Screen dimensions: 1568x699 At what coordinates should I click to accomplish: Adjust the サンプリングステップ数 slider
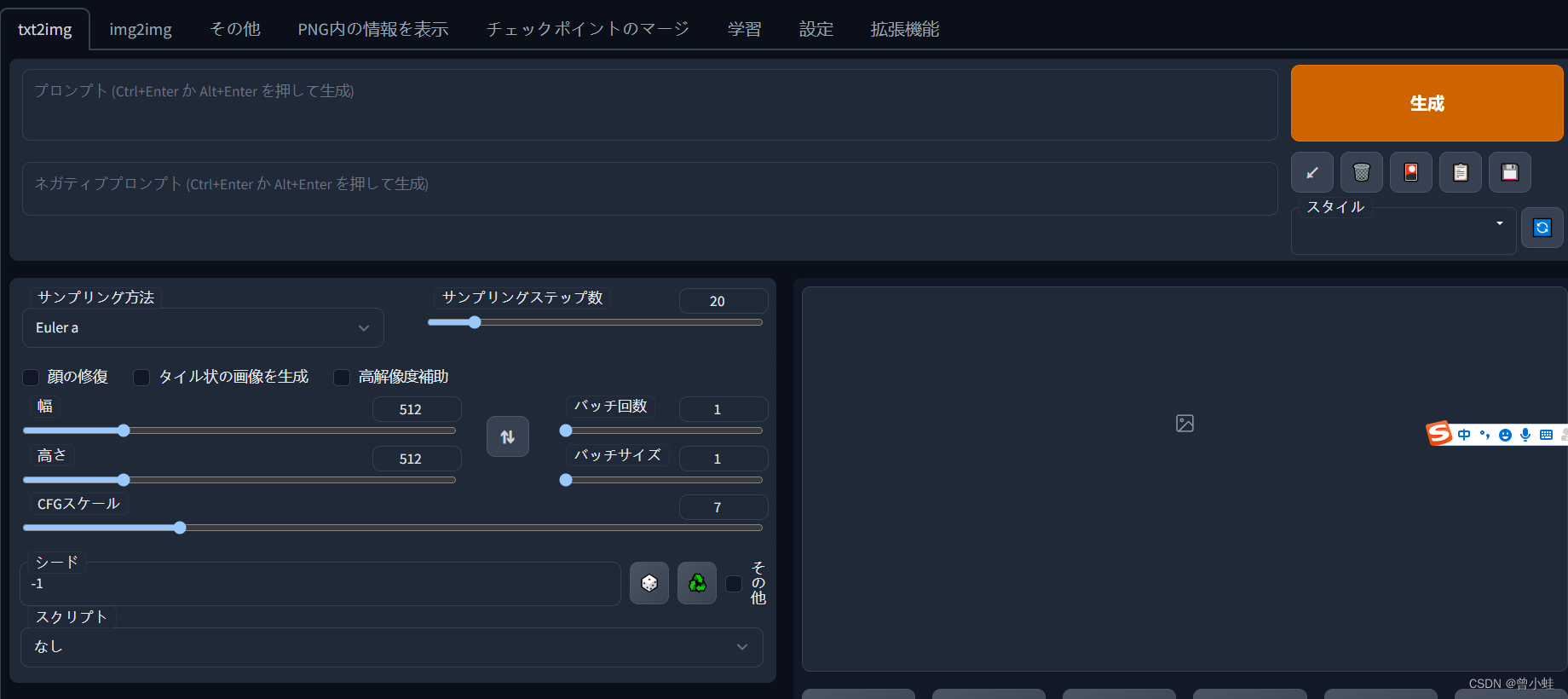tap(595, 322)
